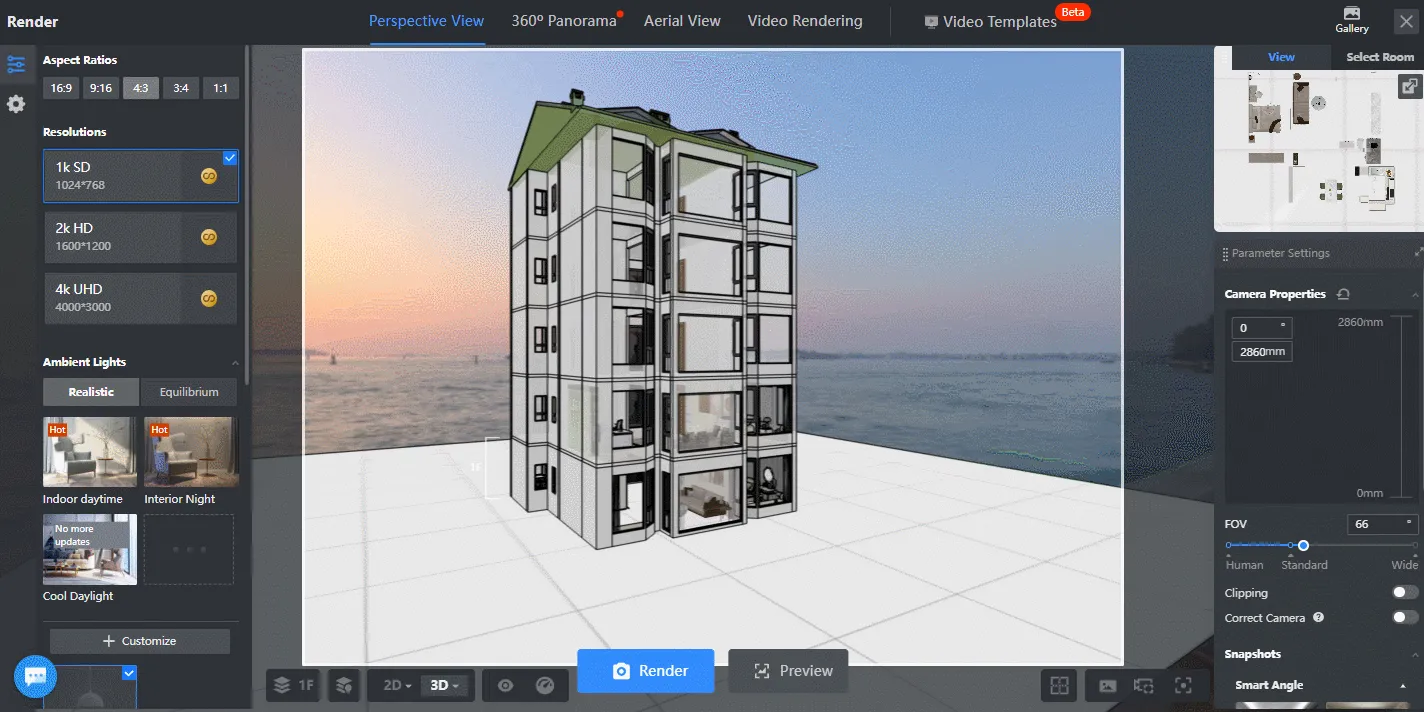
Task: Uncheck the 1k SD resolution checkbox
Action: [229, 157]
